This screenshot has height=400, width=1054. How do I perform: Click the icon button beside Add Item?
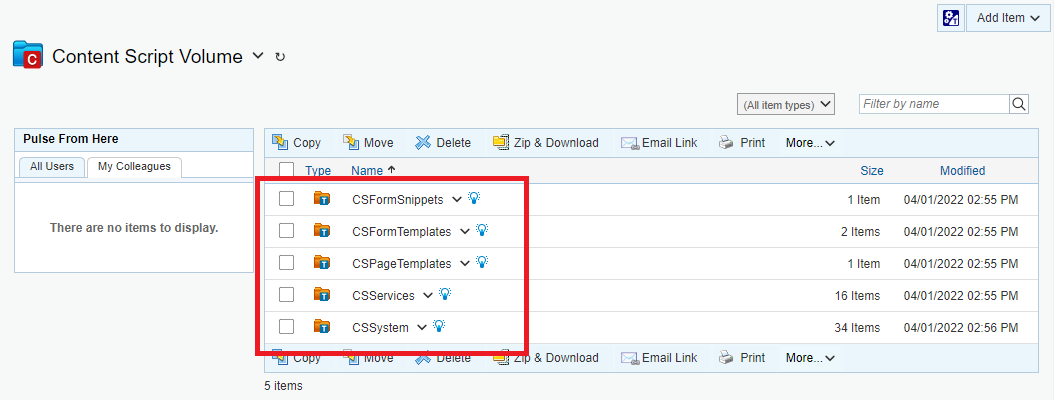pyautogui.click(x=950, y=18)
